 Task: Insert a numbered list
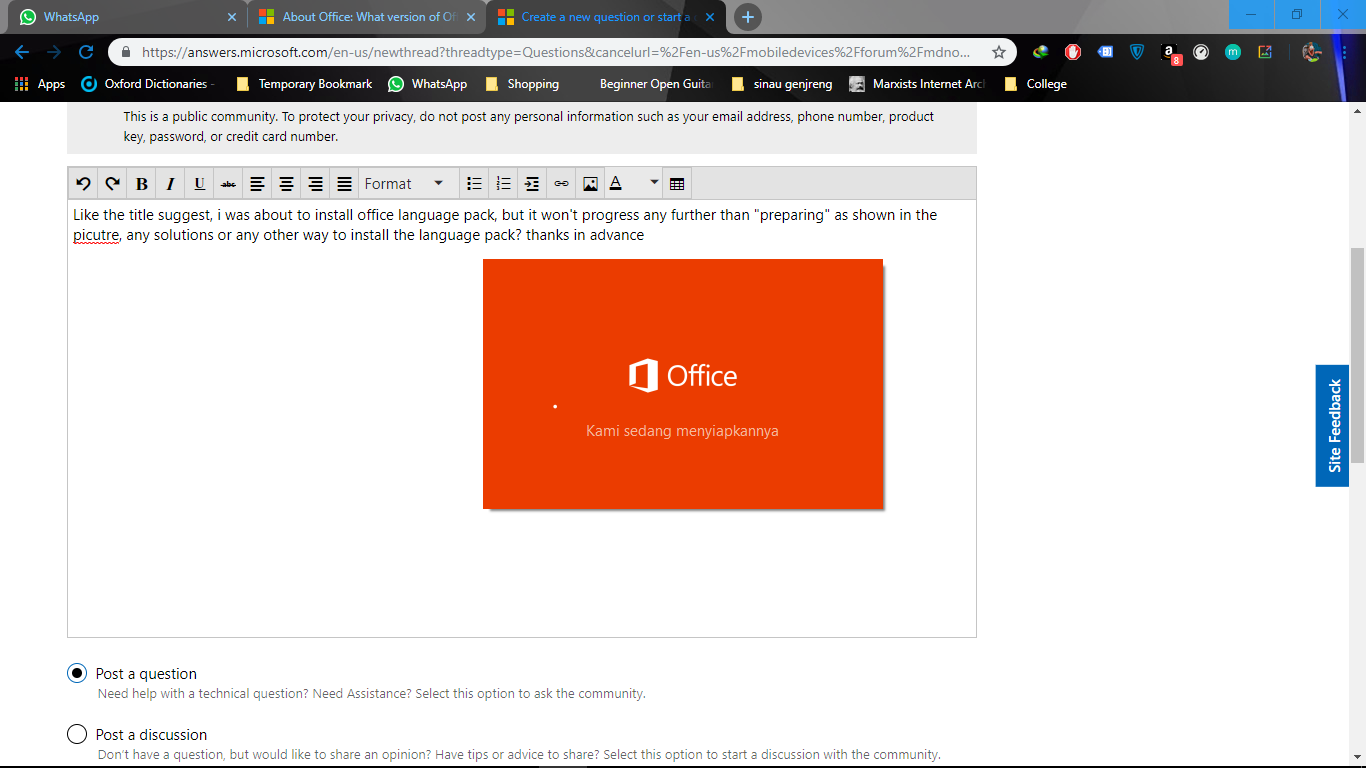click(x=504, y=184)
